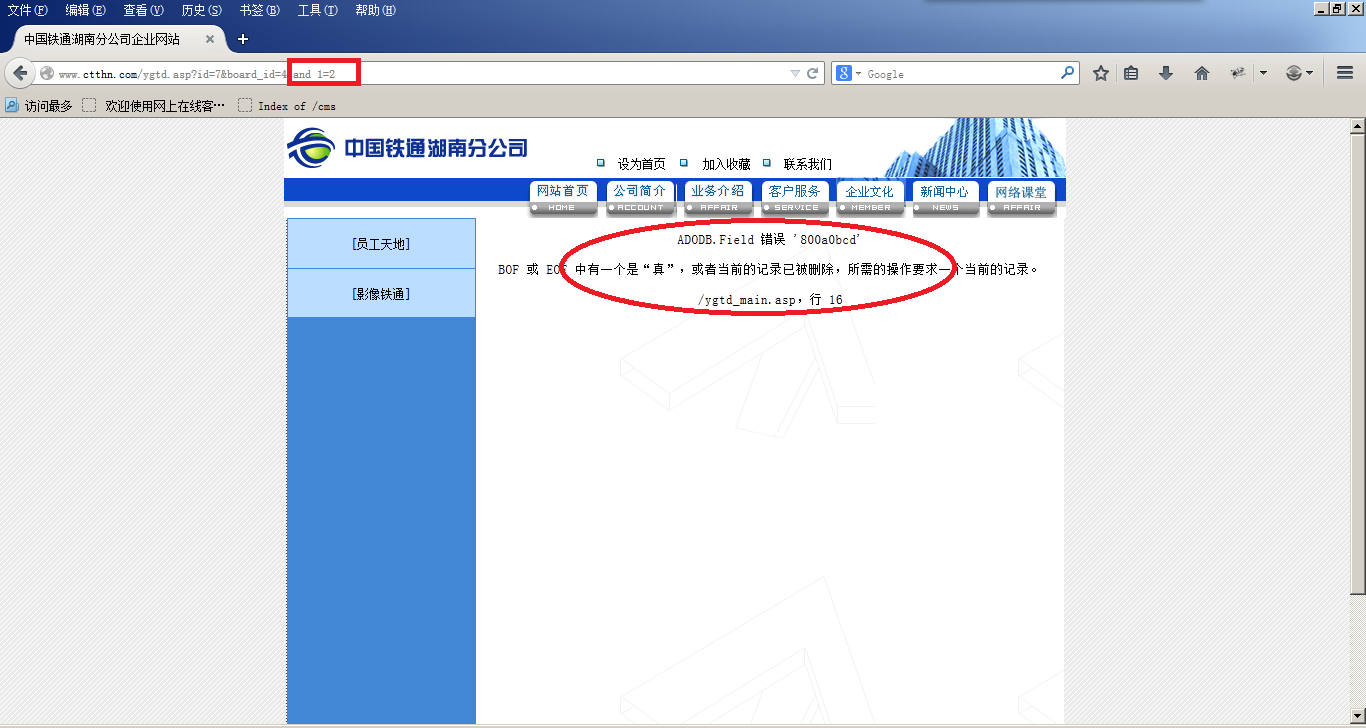Click the 加入收藏 link
Screen dimensions: 1366x728
[x=726, y=164]
